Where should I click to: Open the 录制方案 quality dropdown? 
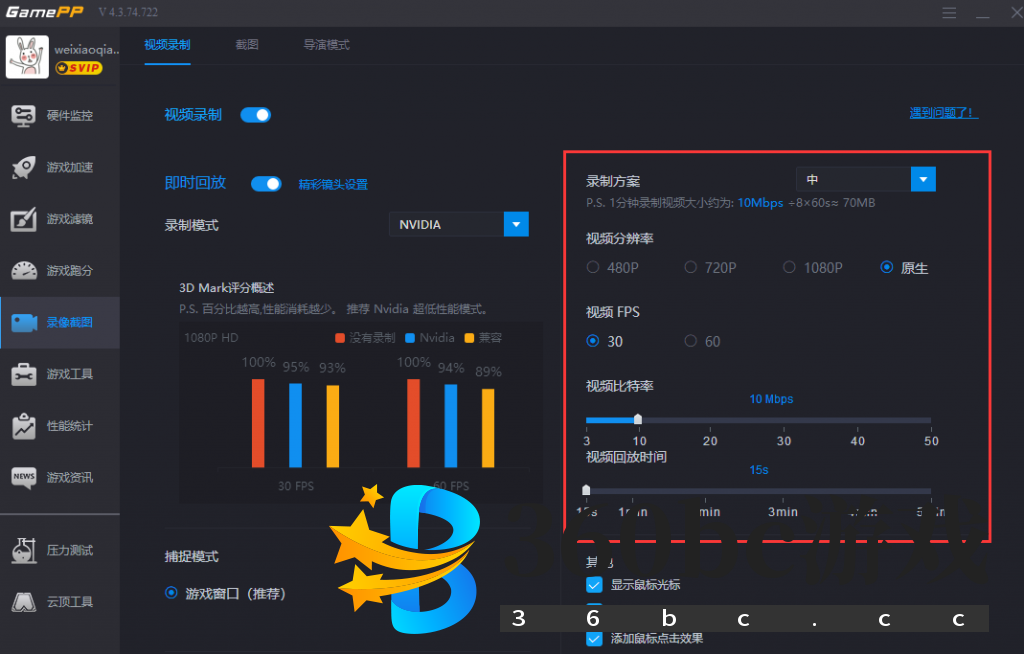tap(866, 178)
